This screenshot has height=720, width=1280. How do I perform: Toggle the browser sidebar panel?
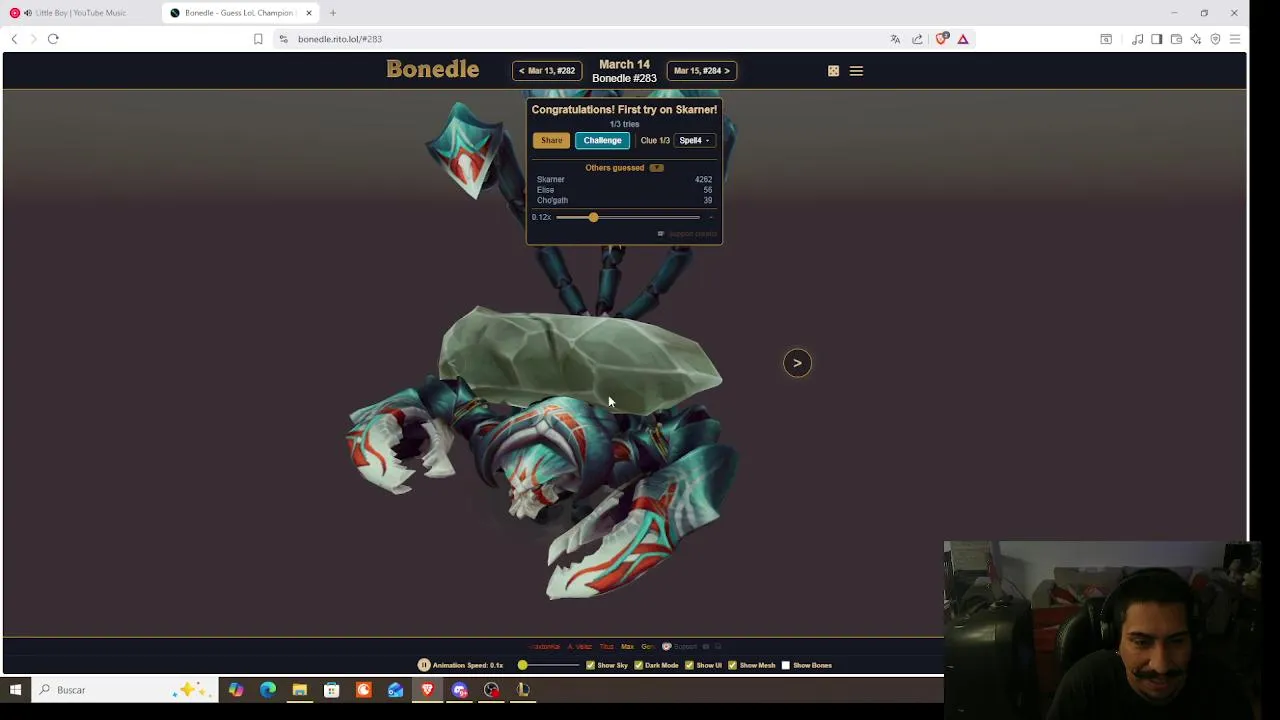[1157, 39]
